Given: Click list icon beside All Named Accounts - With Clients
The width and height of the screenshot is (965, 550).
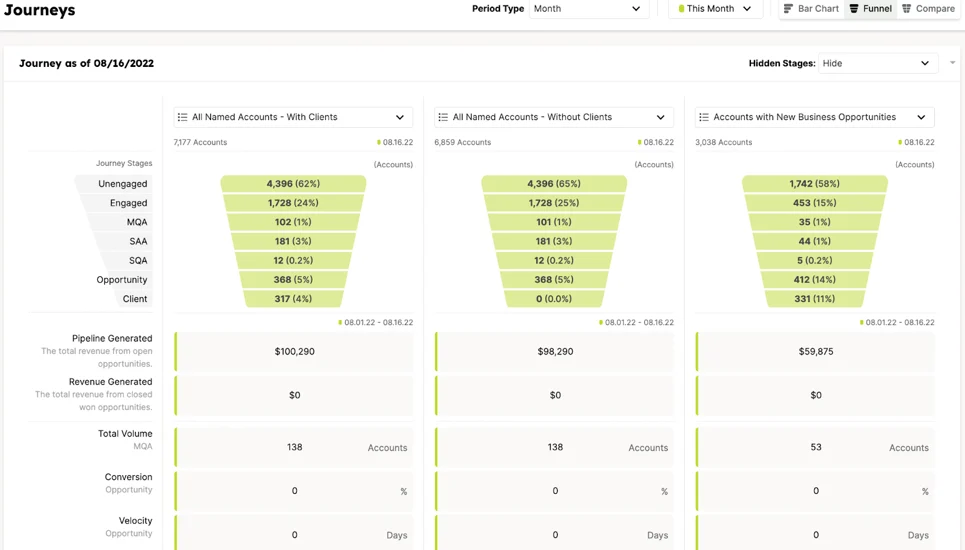Looking at the screenshot, I should [x=182, y=117].
